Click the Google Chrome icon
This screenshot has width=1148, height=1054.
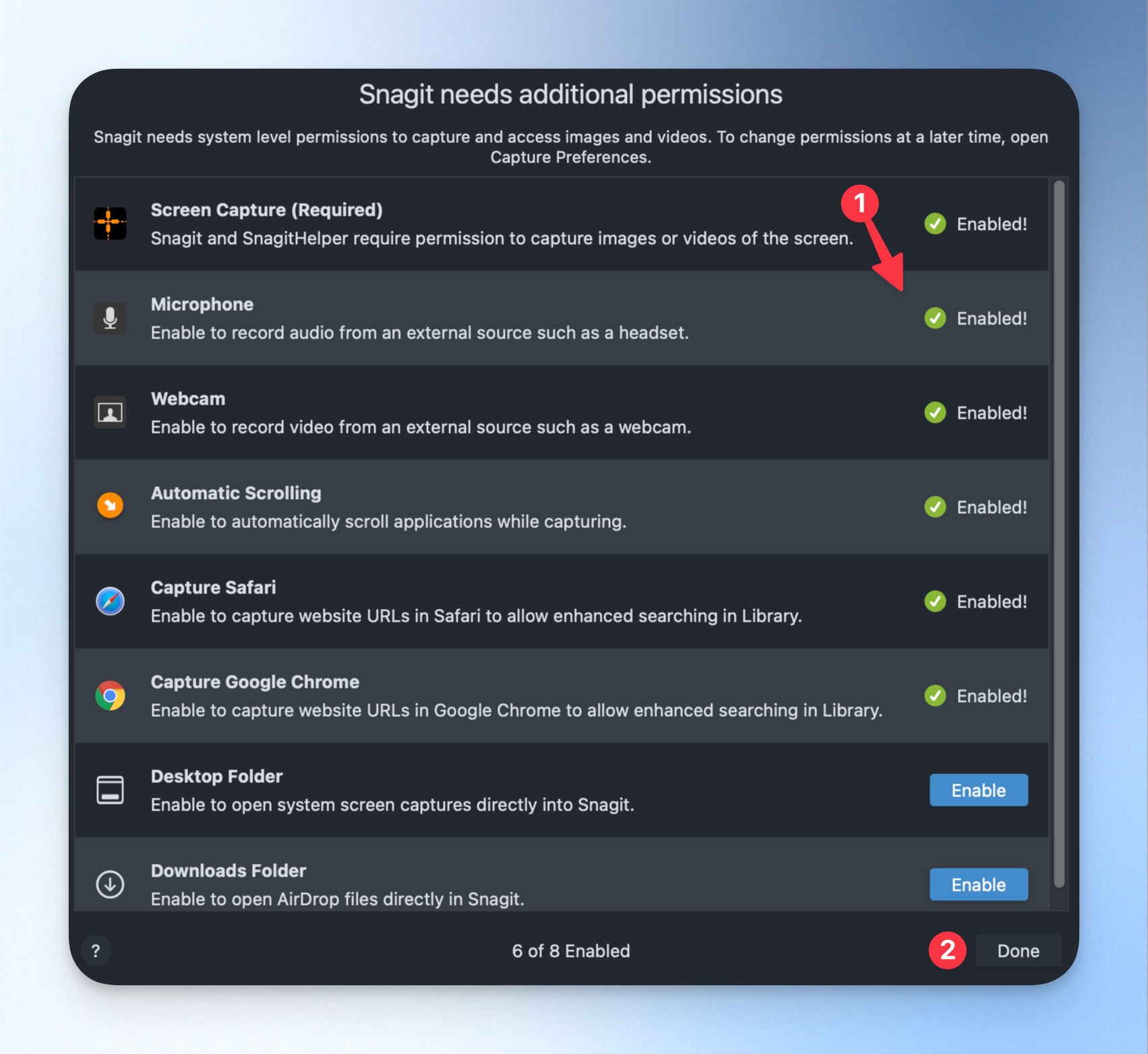pos(110,695)
